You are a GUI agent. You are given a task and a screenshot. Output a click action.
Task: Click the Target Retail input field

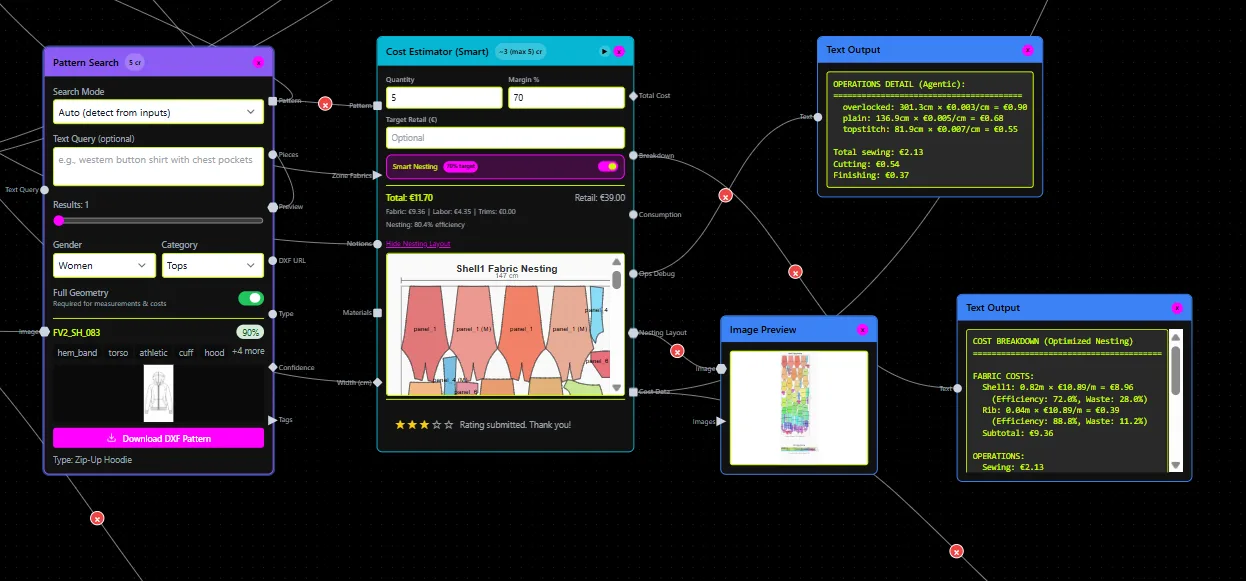click(x=505, y=138)
